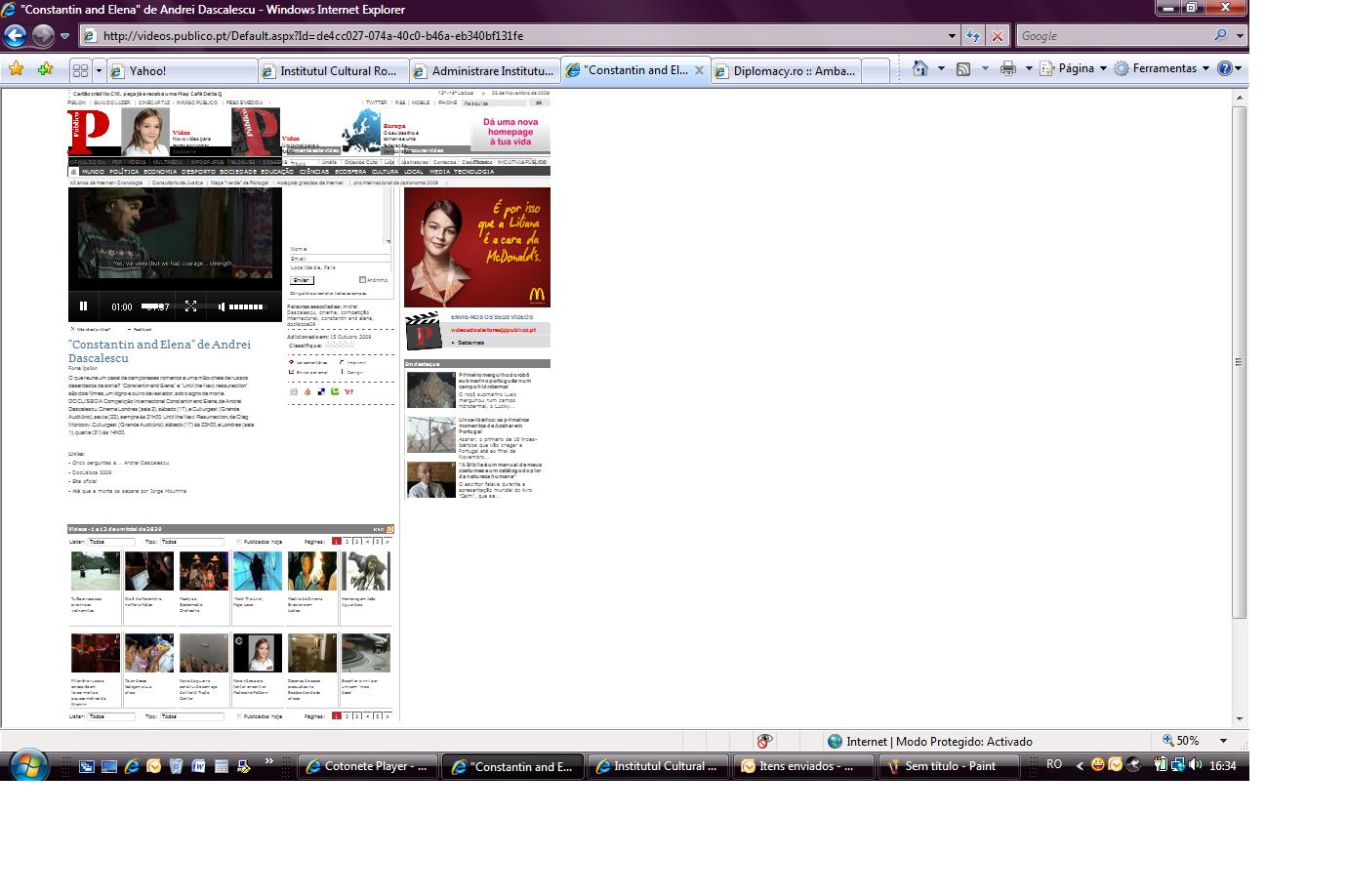Toggle lower 'Publicados hoje' checkbox

239,716
